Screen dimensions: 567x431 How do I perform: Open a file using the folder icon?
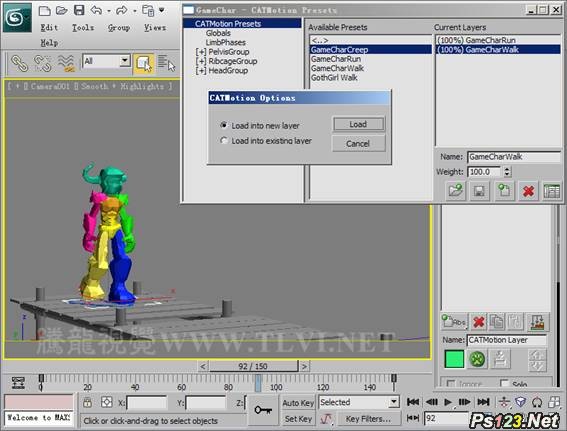pos(61,10)
